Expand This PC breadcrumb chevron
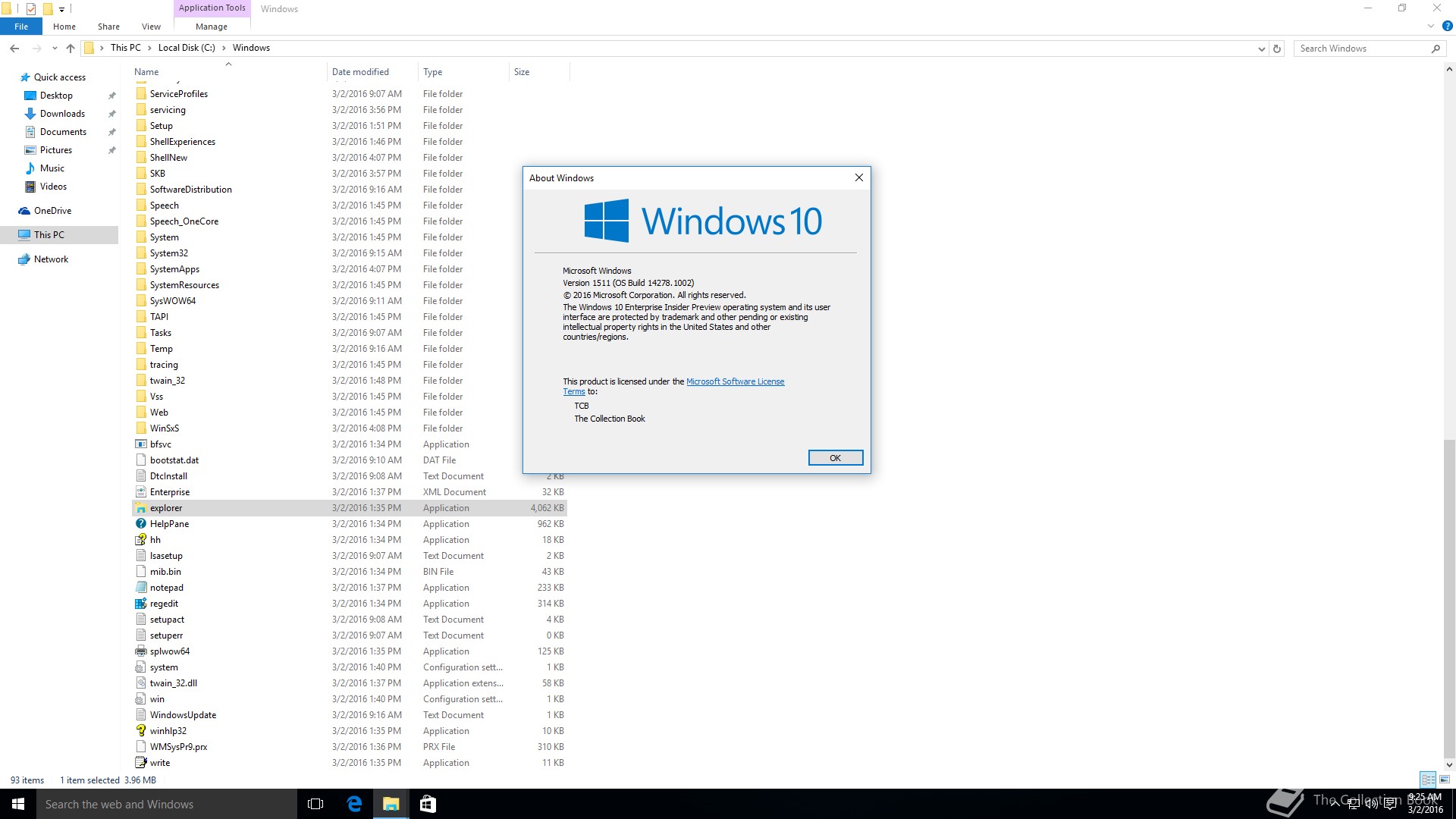Image resolution: width=1456 pixels, height=819 pixels. coord(149,48)
